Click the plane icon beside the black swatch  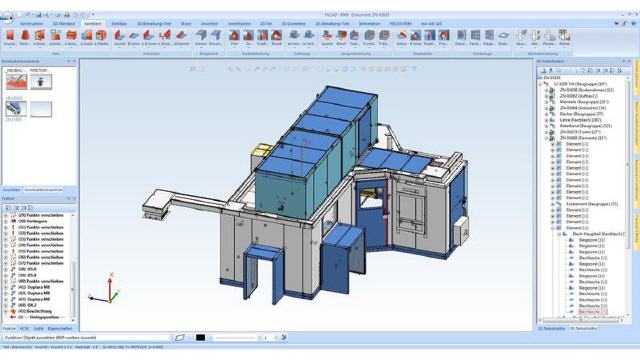[x=180, y=338]
